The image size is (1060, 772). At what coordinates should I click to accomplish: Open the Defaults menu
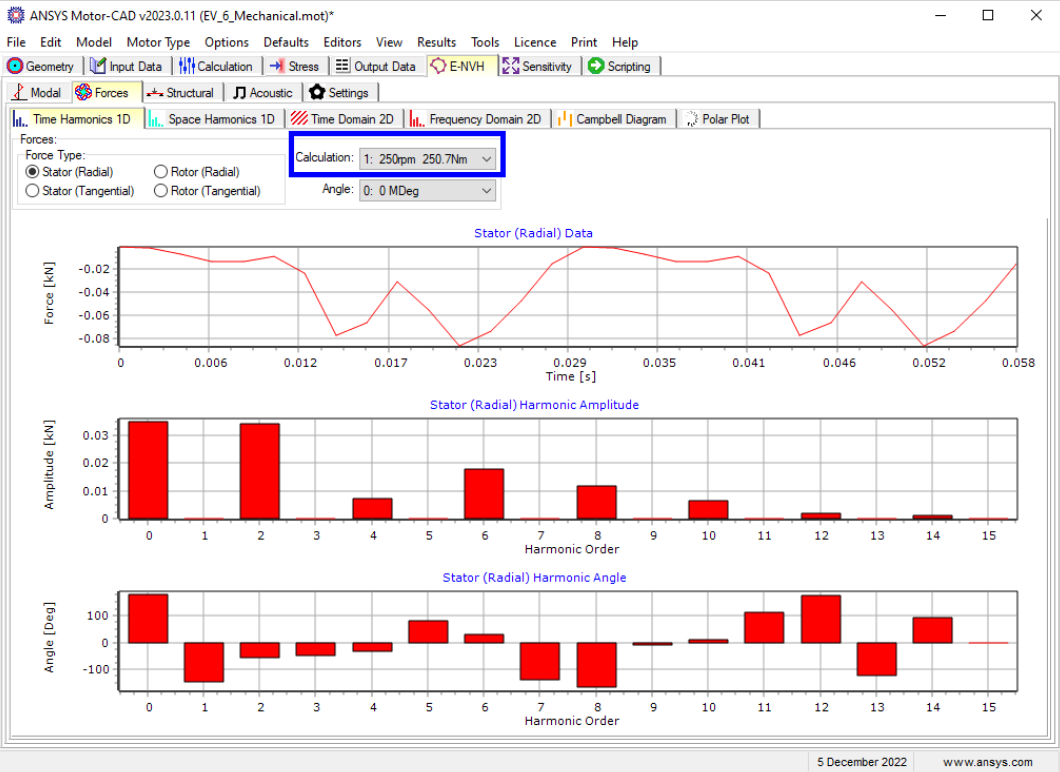point(286,42)
